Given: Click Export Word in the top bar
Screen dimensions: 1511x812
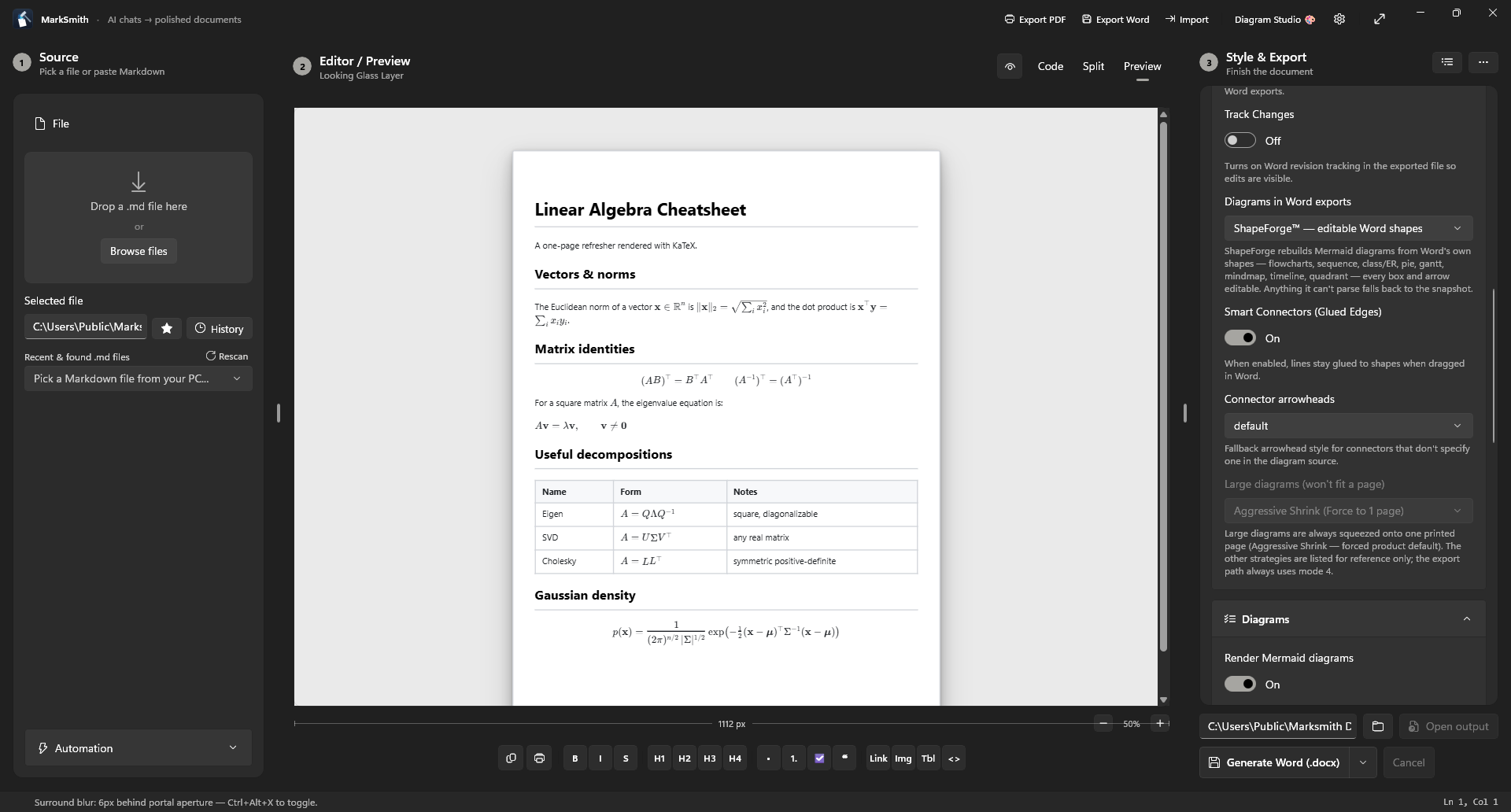Looking at the screenshot, I should click(x=1115, y=19).
